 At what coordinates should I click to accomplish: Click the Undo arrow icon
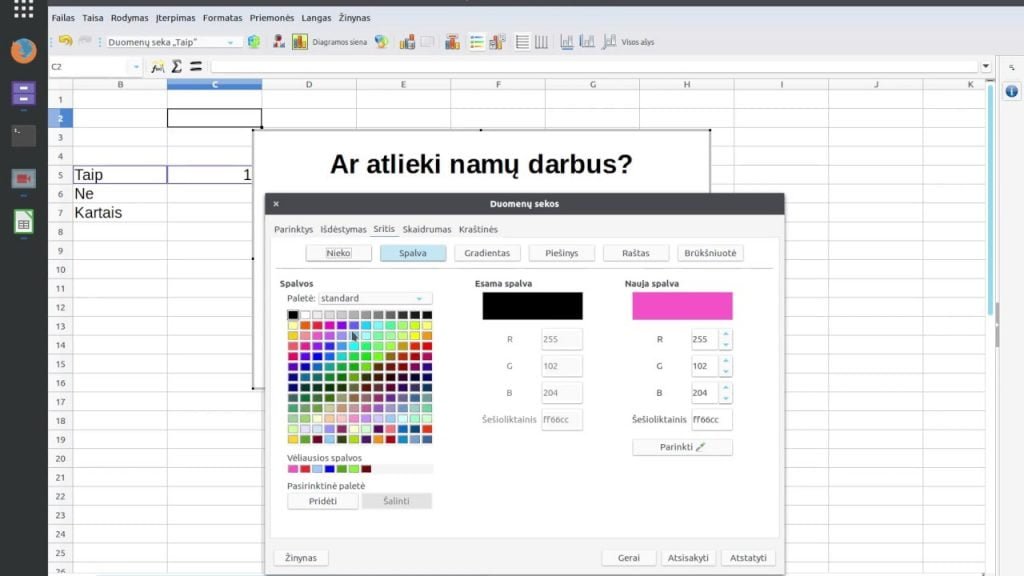click(65, 41)
